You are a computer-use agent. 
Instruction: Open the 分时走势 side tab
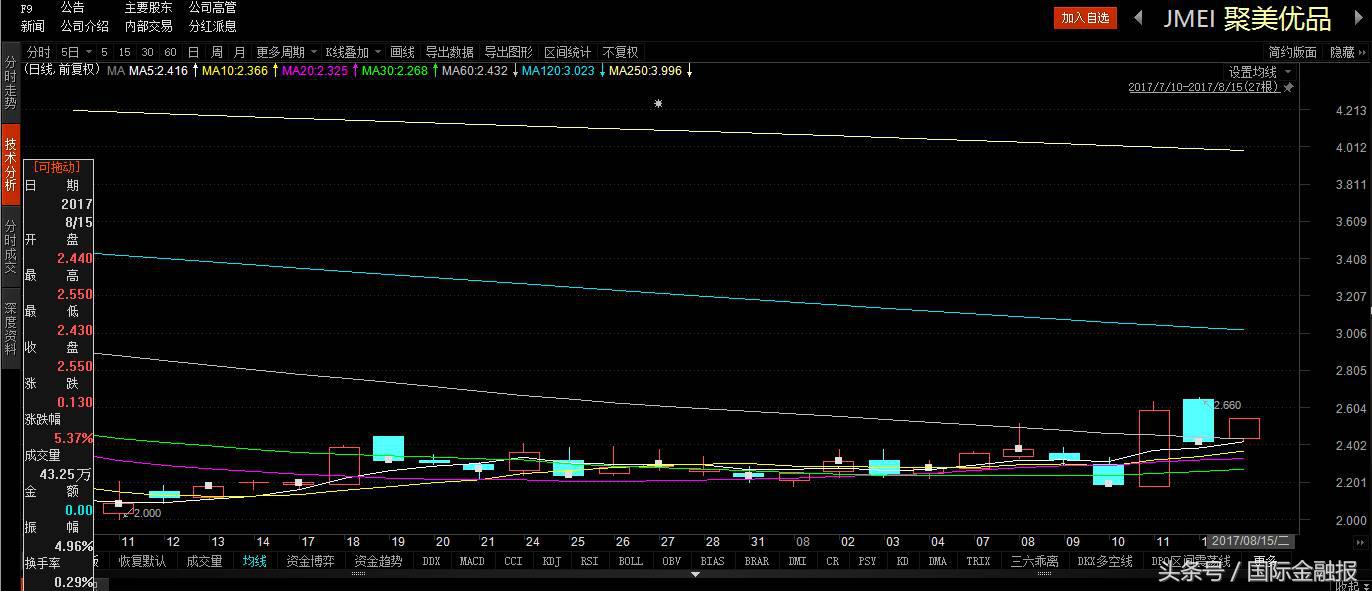10,82
